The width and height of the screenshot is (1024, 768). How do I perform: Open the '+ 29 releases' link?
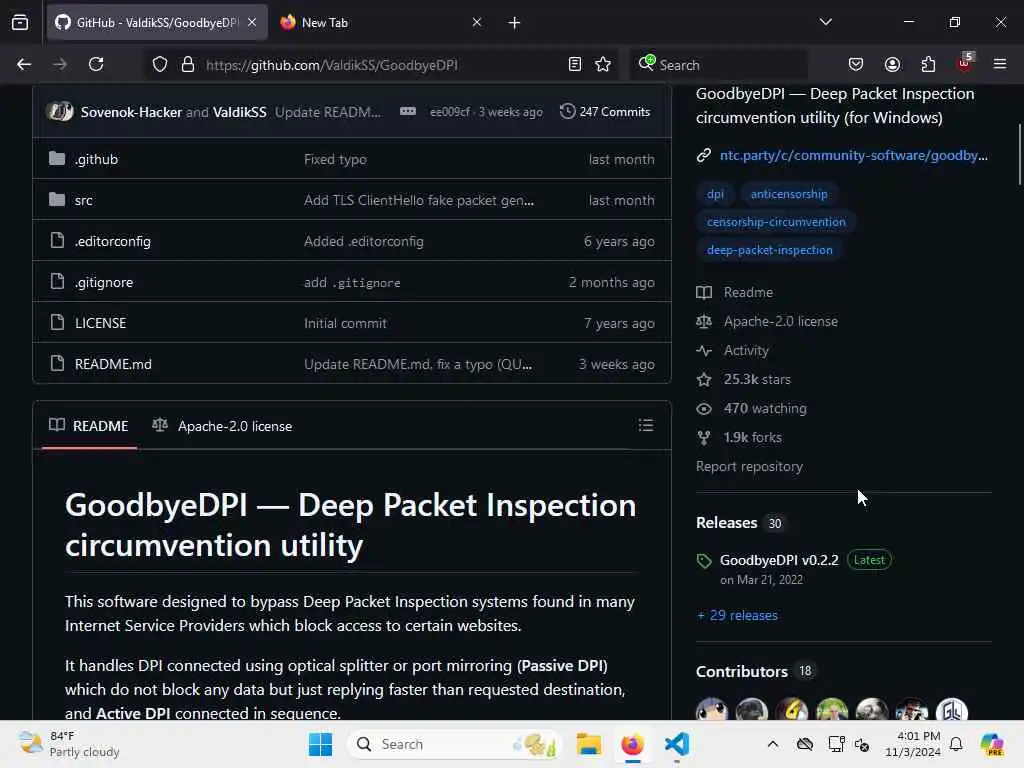[x=737, y=616]
